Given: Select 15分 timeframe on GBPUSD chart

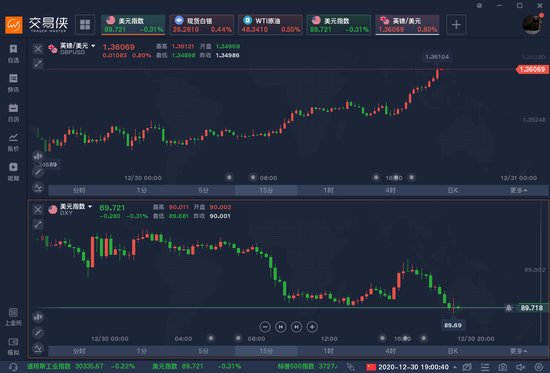Looking at the screenshot, I should [266, 190].
